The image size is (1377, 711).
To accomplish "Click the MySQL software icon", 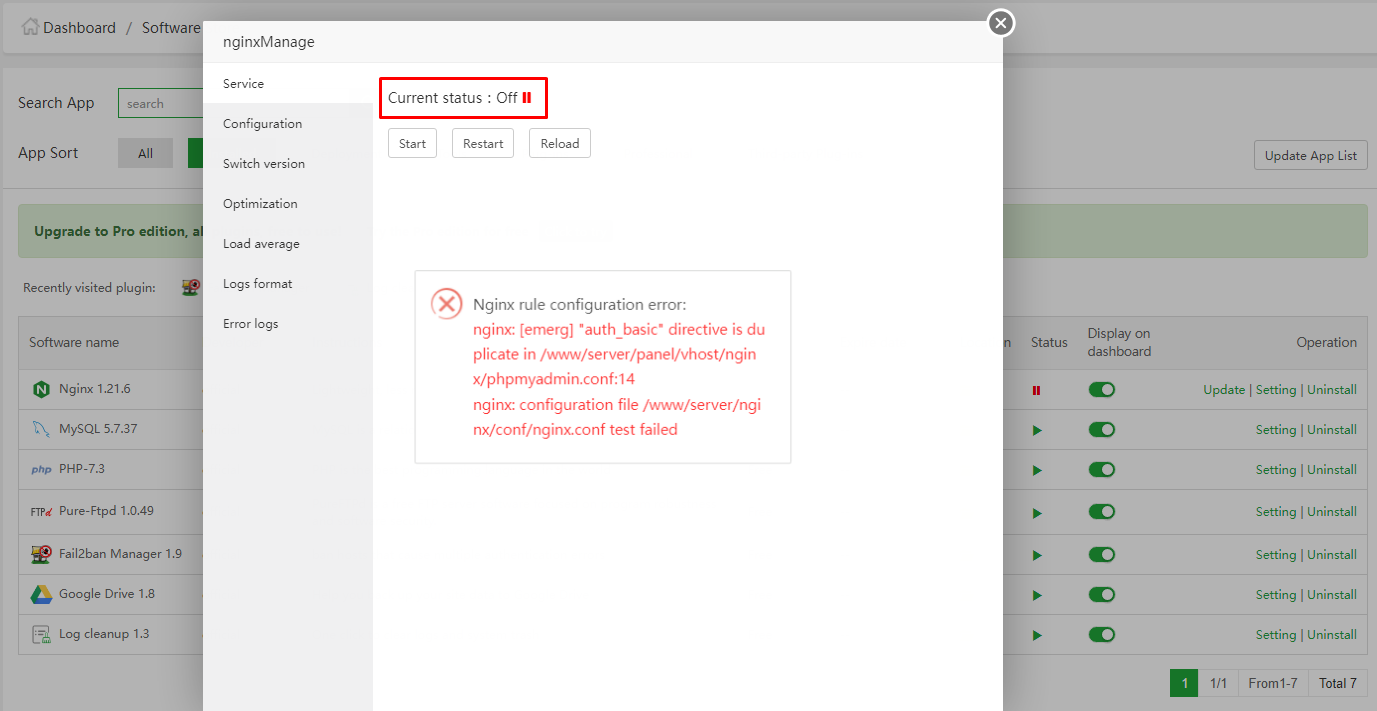I will 41,429.
